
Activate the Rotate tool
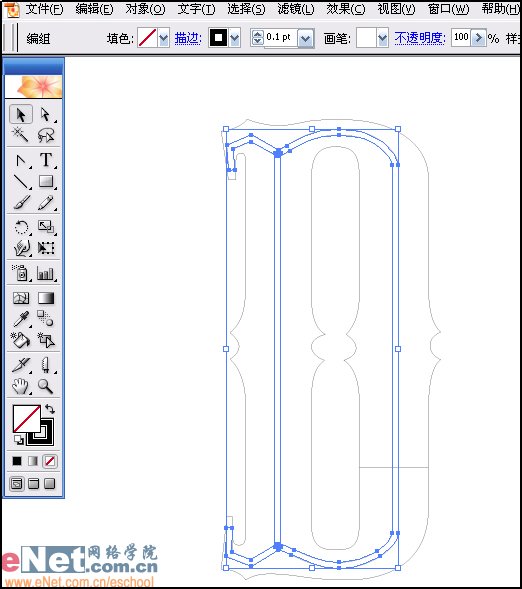tap(21, 227)
